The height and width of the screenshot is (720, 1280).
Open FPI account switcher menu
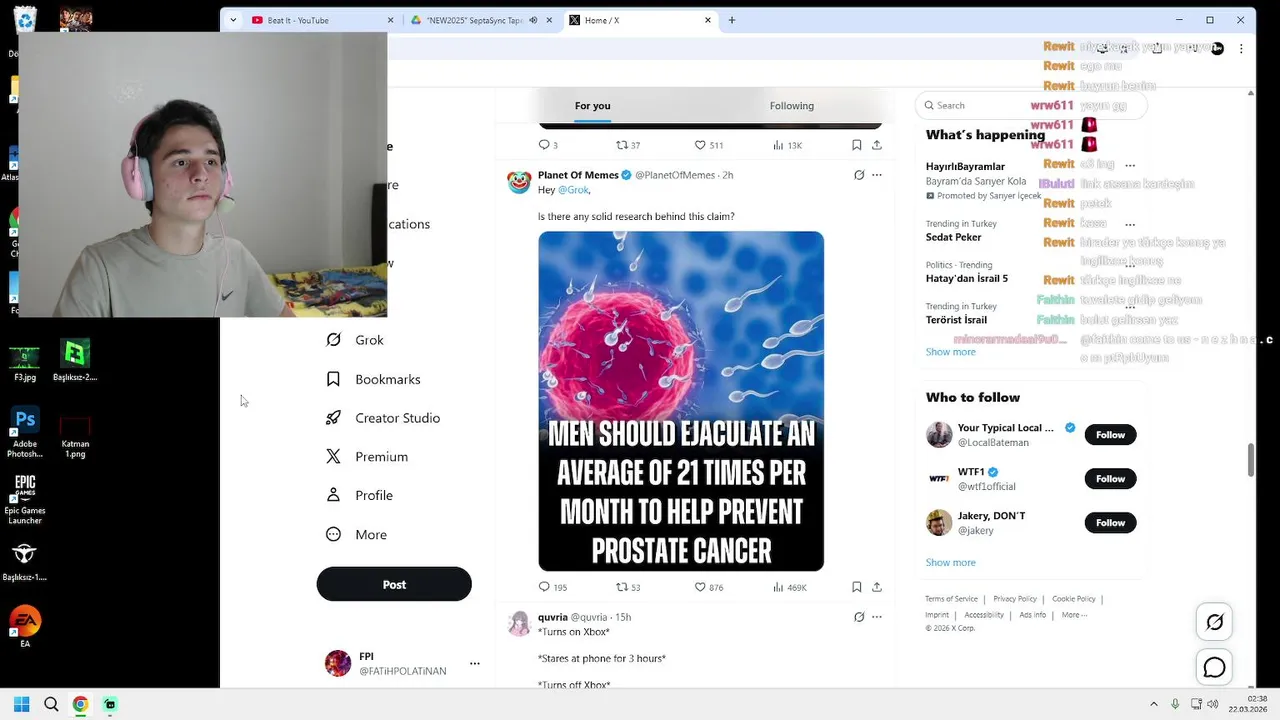475,663
